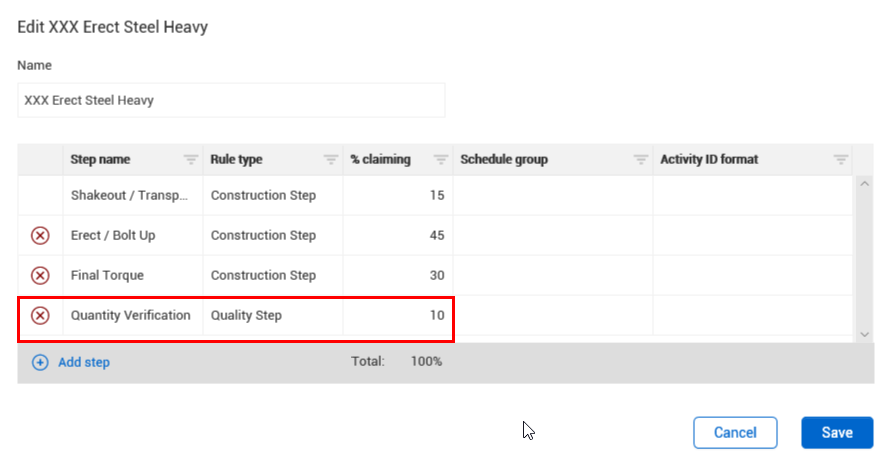Click the Final Torque schedule group cell

pyautogui.click(x=552, y=276)
